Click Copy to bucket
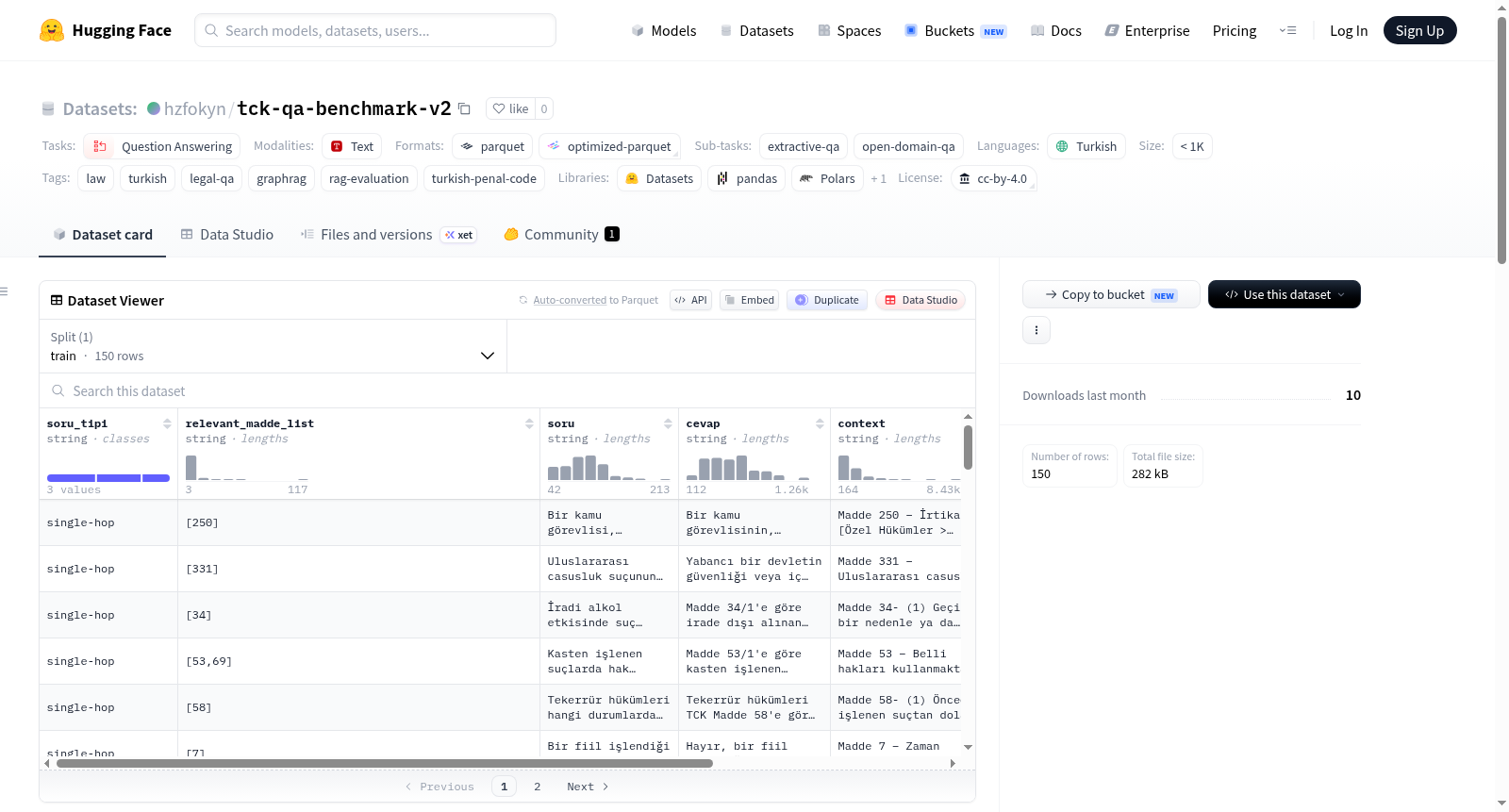Viewport: 1509px width, 812px height. [1111, 294]
